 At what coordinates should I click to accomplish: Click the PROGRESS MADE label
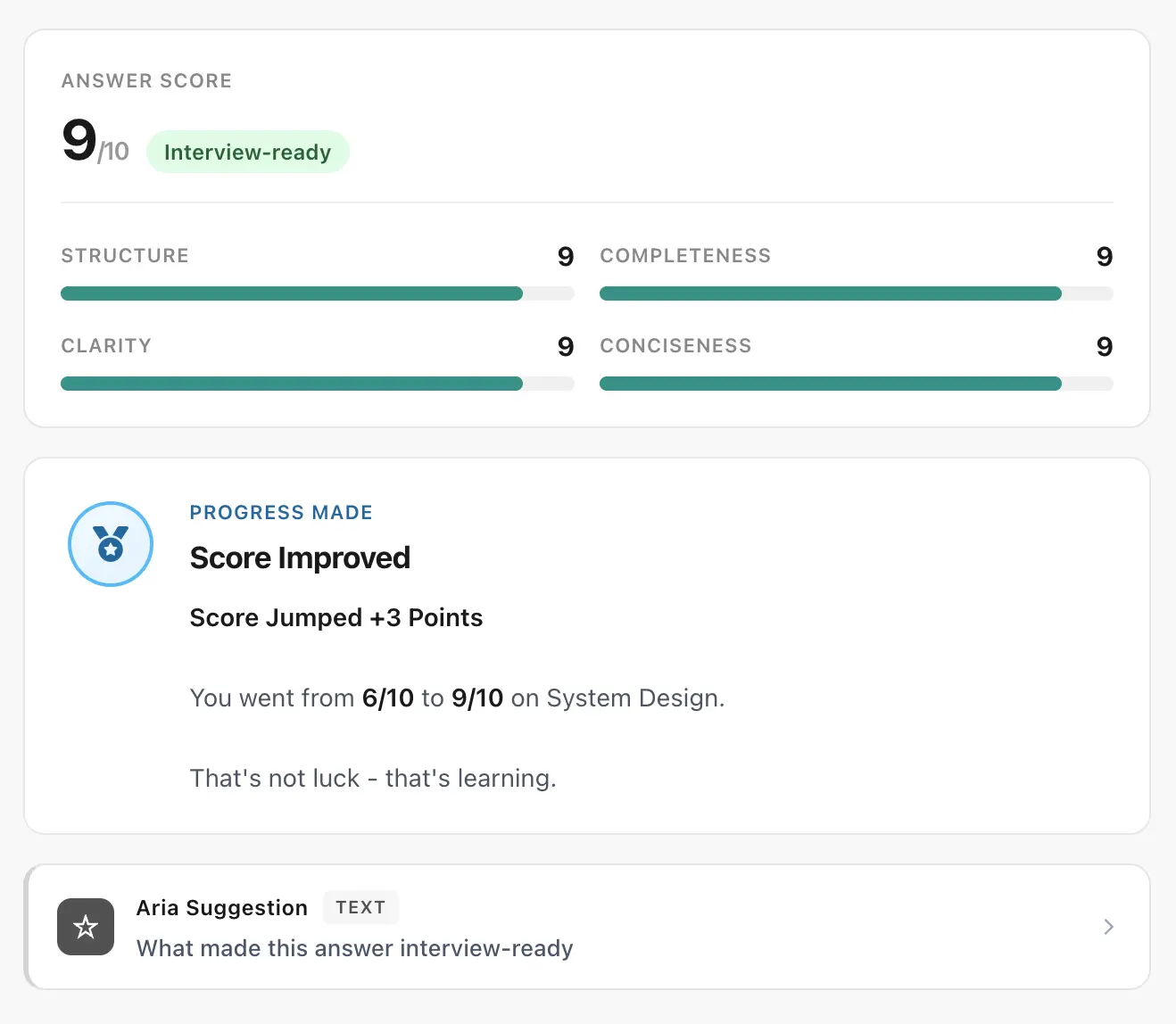(281, 513)
